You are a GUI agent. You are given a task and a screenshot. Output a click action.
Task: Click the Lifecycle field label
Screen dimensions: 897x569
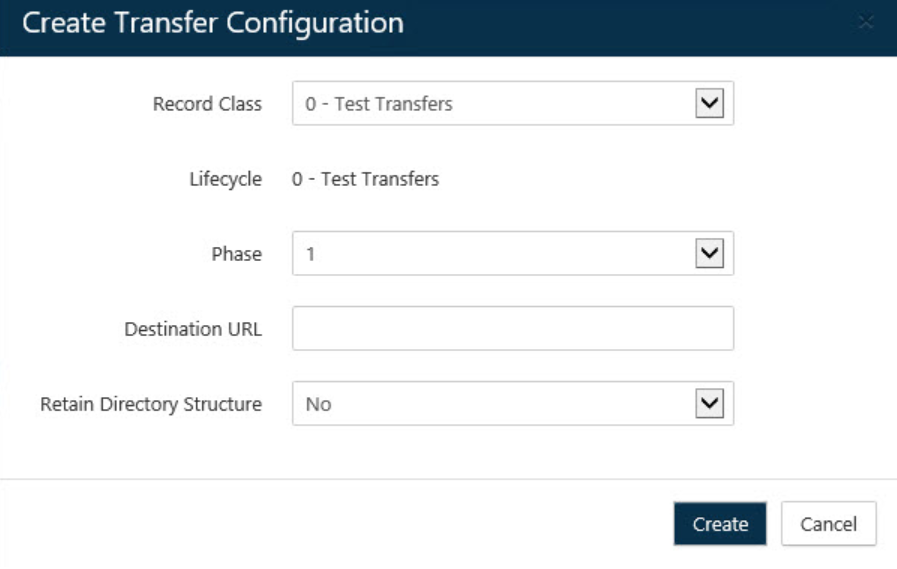point(225,180)
